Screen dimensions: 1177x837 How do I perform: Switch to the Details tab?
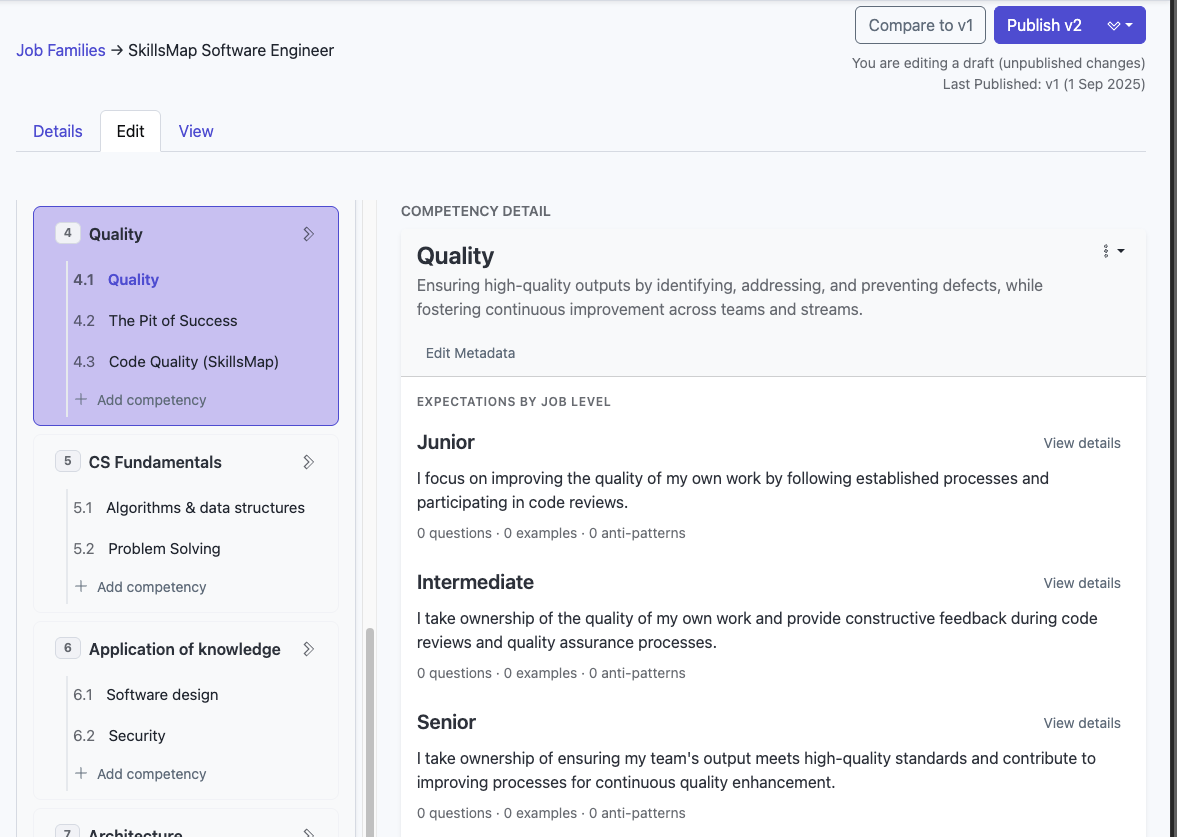point(57,131)
